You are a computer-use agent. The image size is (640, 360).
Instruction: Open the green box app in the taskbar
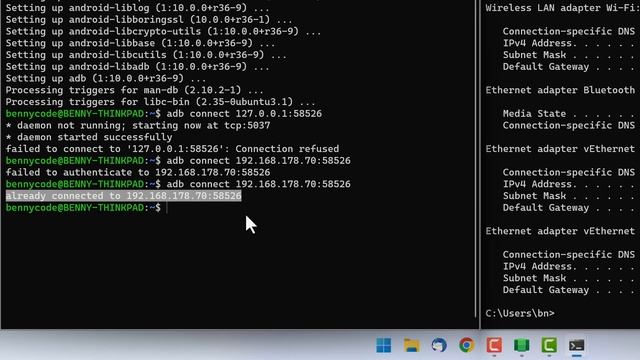(522, 345)
